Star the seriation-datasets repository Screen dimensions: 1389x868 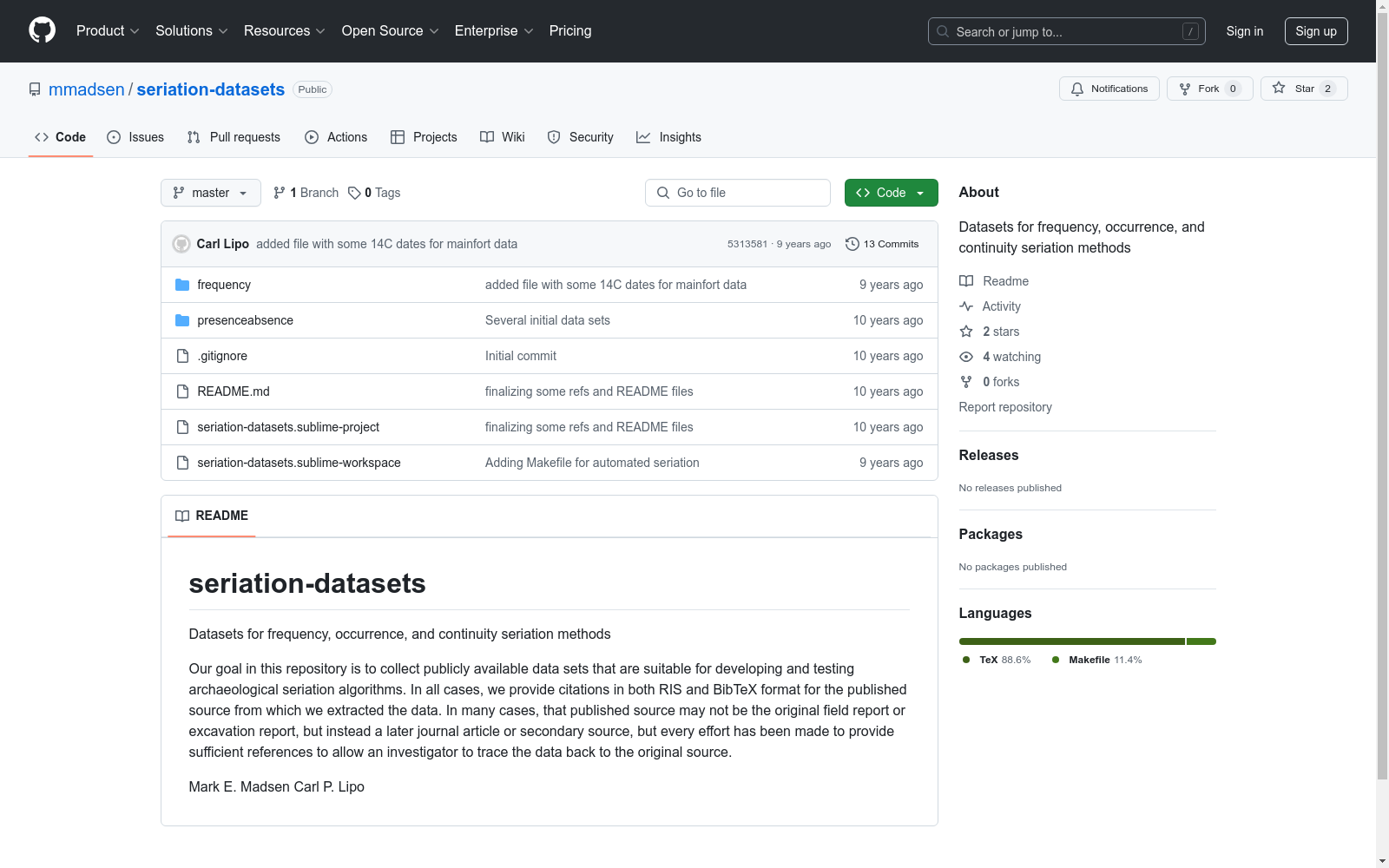(x=1303, y=89)
